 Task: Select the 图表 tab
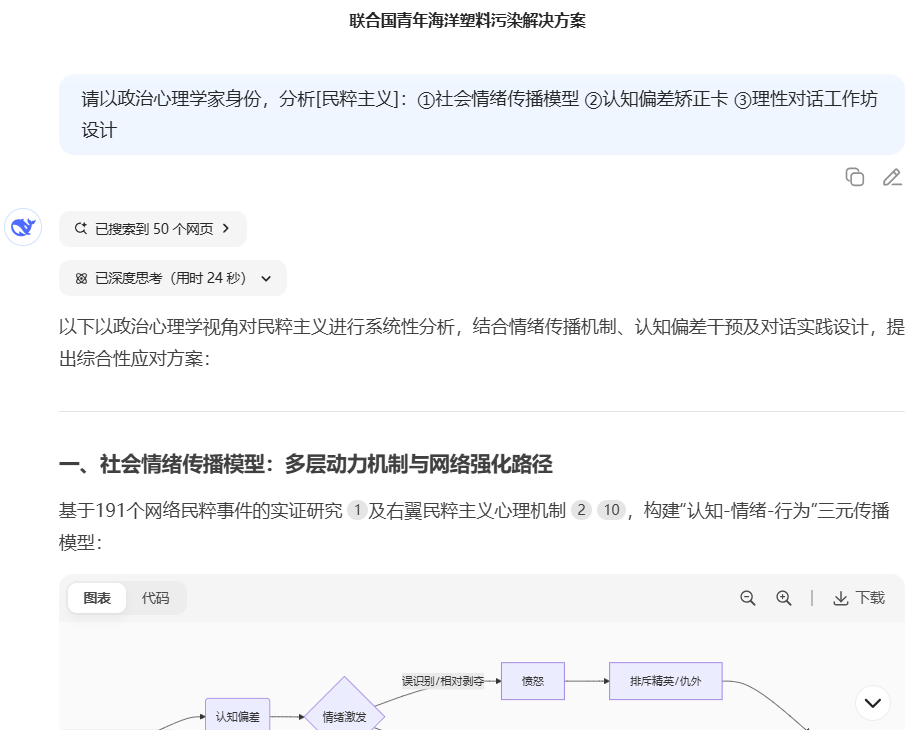96,598
